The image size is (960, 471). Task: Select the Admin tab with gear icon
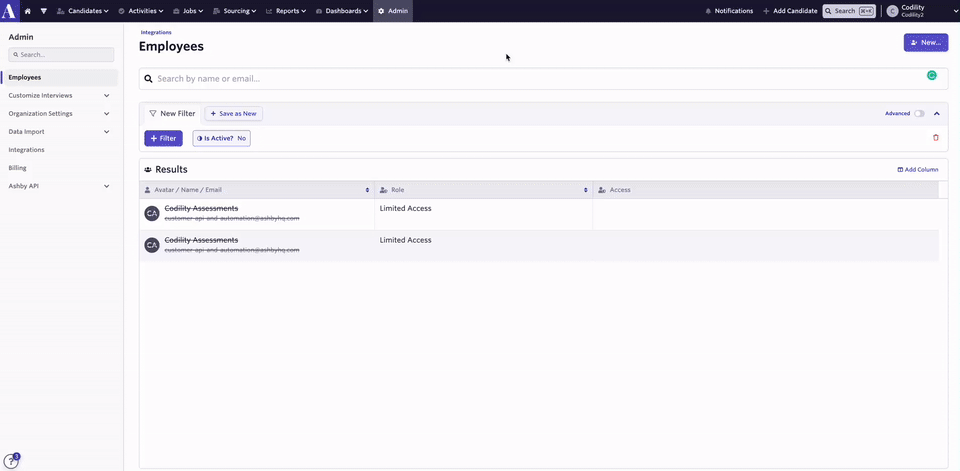(x=393, y=11)
